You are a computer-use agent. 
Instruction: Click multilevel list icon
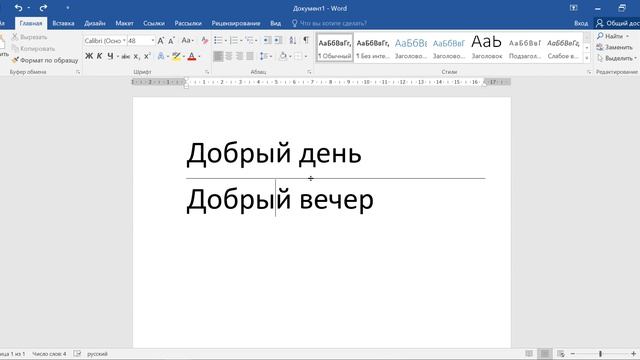249,40
